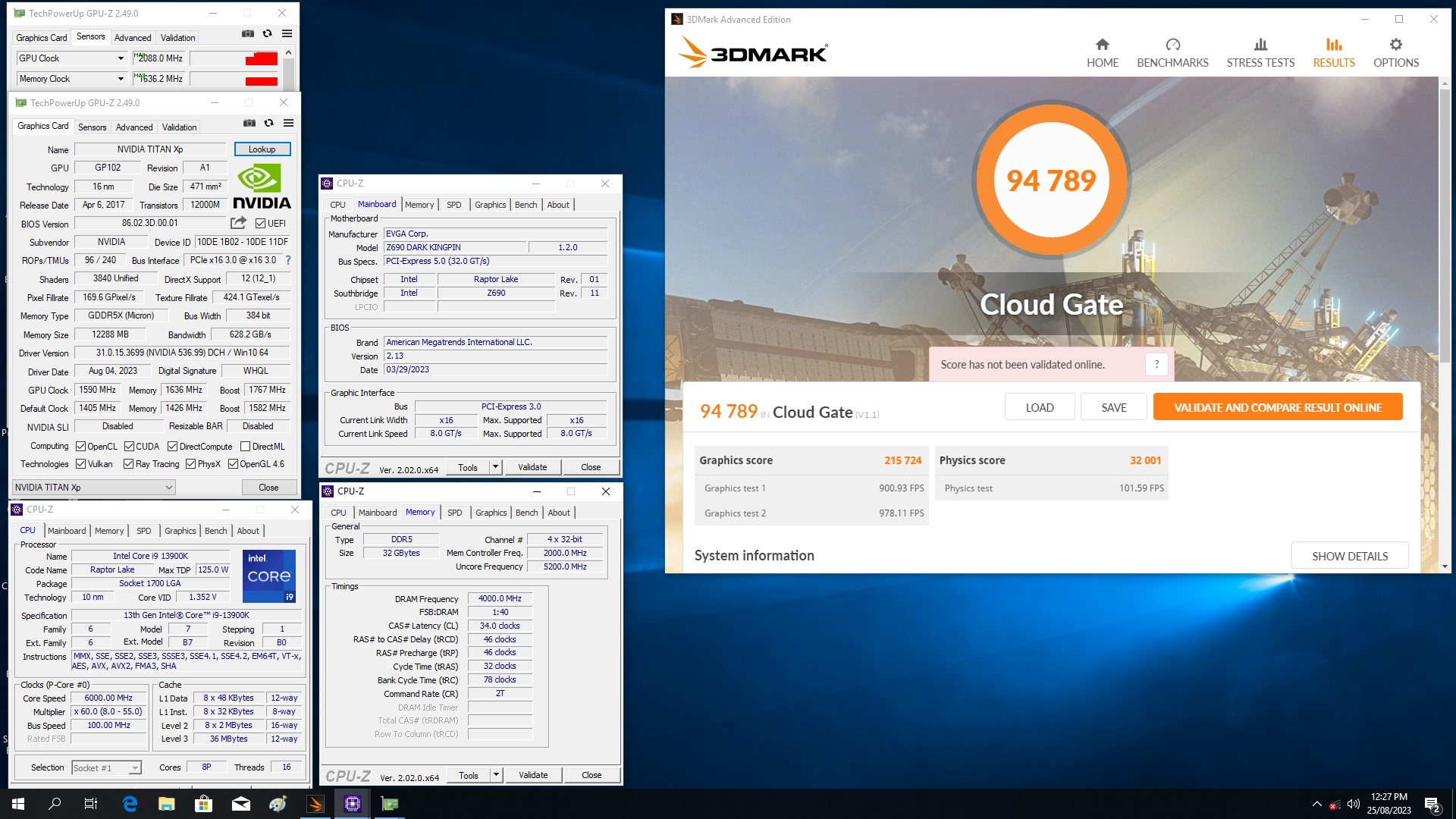Click the GPU-Z refresh icon in Graphics Card window
The image size is (1456, 819).
point(268,123)
